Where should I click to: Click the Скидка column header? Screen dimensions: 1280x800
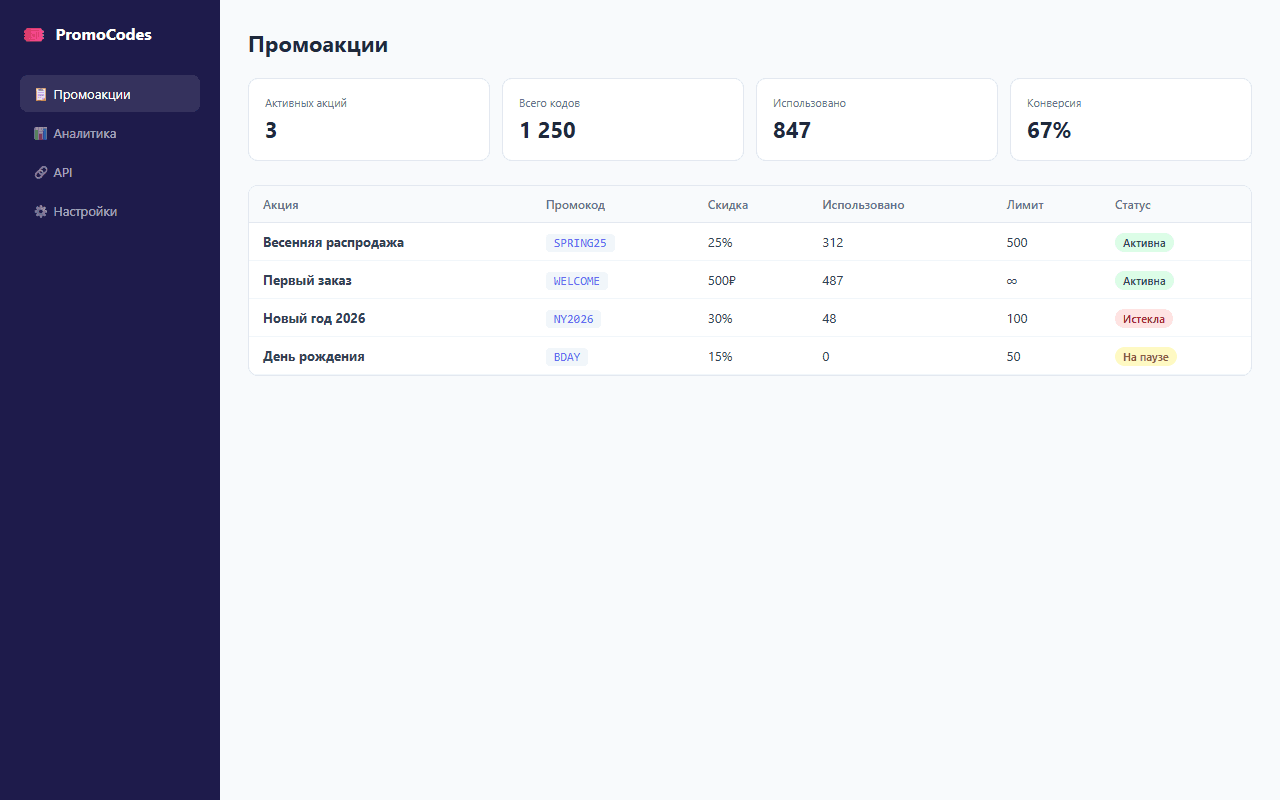pos(728,205)
